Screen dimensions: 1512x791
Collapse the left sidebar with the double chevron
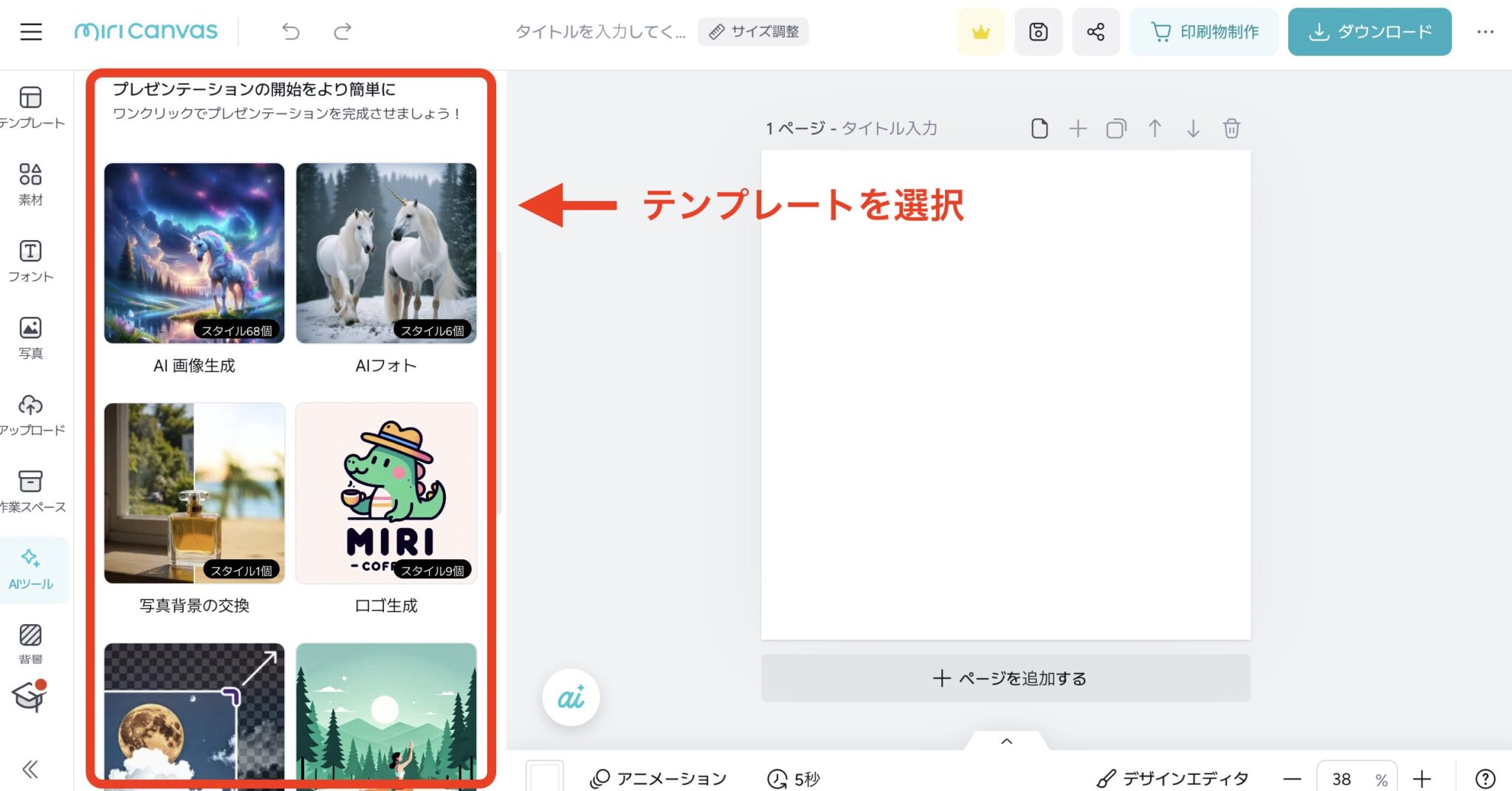[30, 769]
